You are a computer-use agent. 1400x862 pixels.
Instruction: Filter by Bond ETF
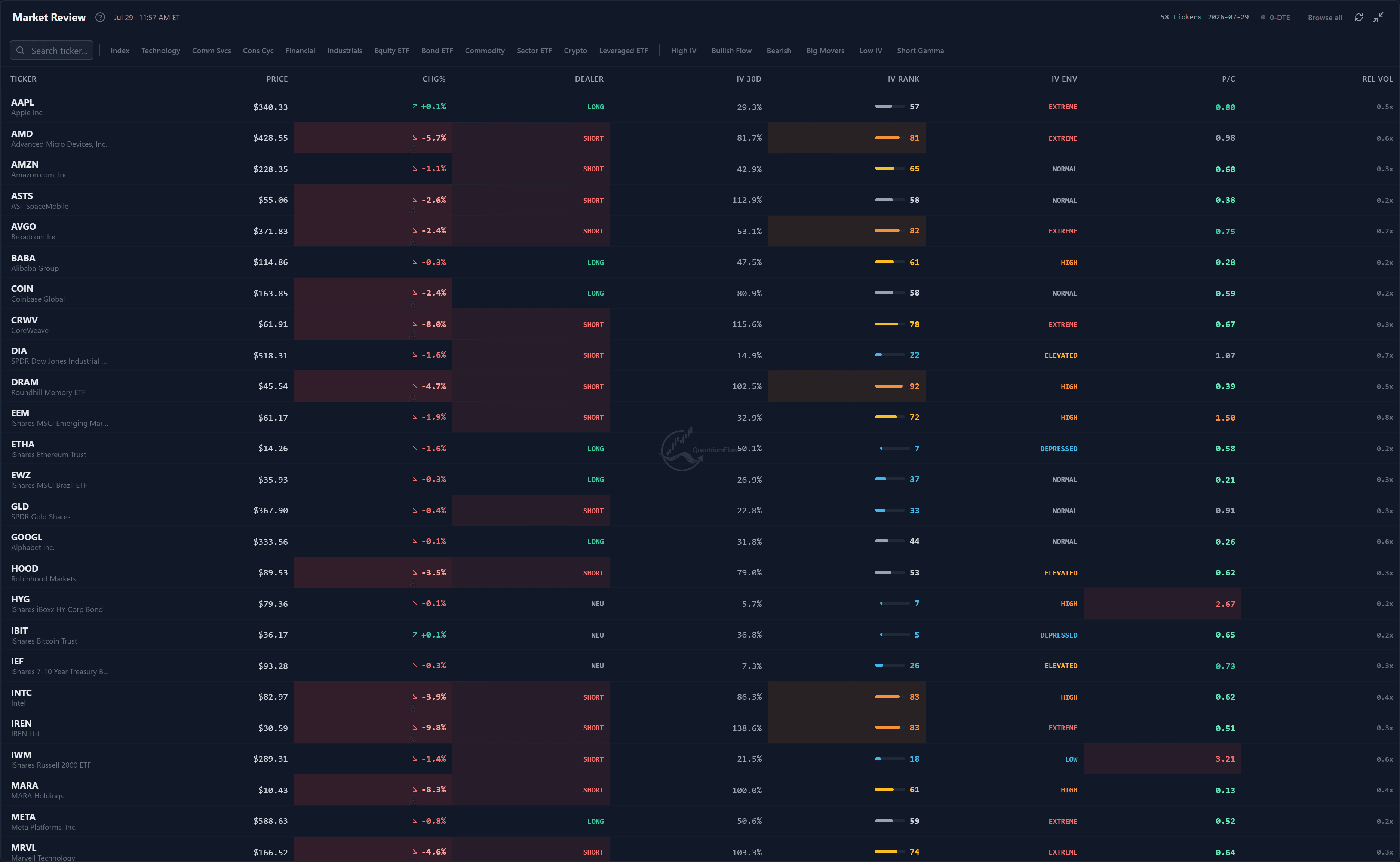pos(437,50)
